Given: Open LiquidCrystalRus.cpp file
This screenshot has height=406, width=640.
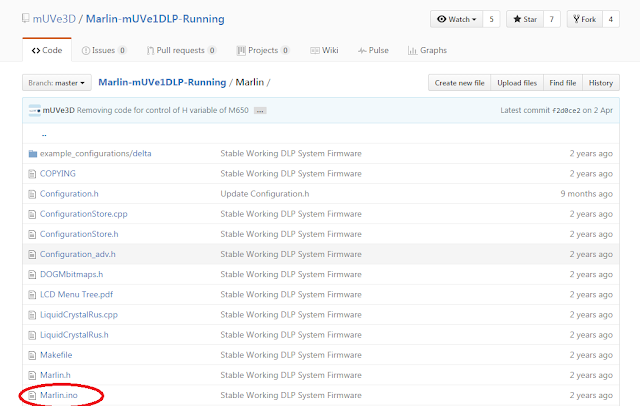Looking at the screenshot, I should pyautogui.click(x=79, y=315).
